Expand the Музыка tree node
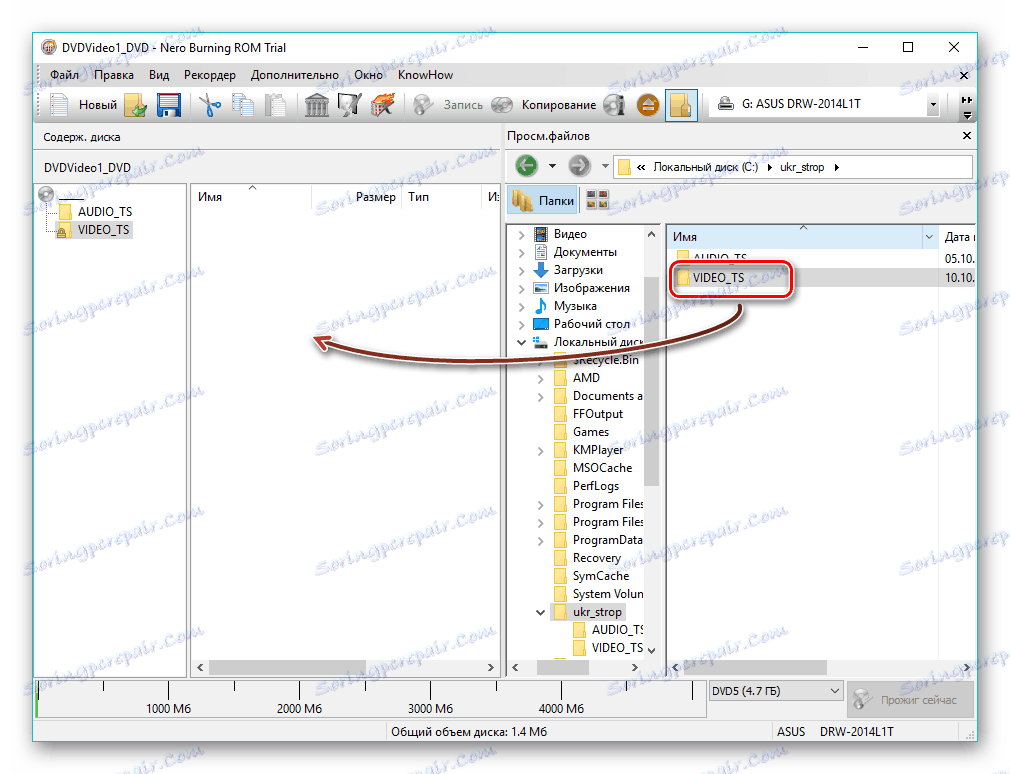This screenshot has height=774, width=1010. (x=522, y=307)
